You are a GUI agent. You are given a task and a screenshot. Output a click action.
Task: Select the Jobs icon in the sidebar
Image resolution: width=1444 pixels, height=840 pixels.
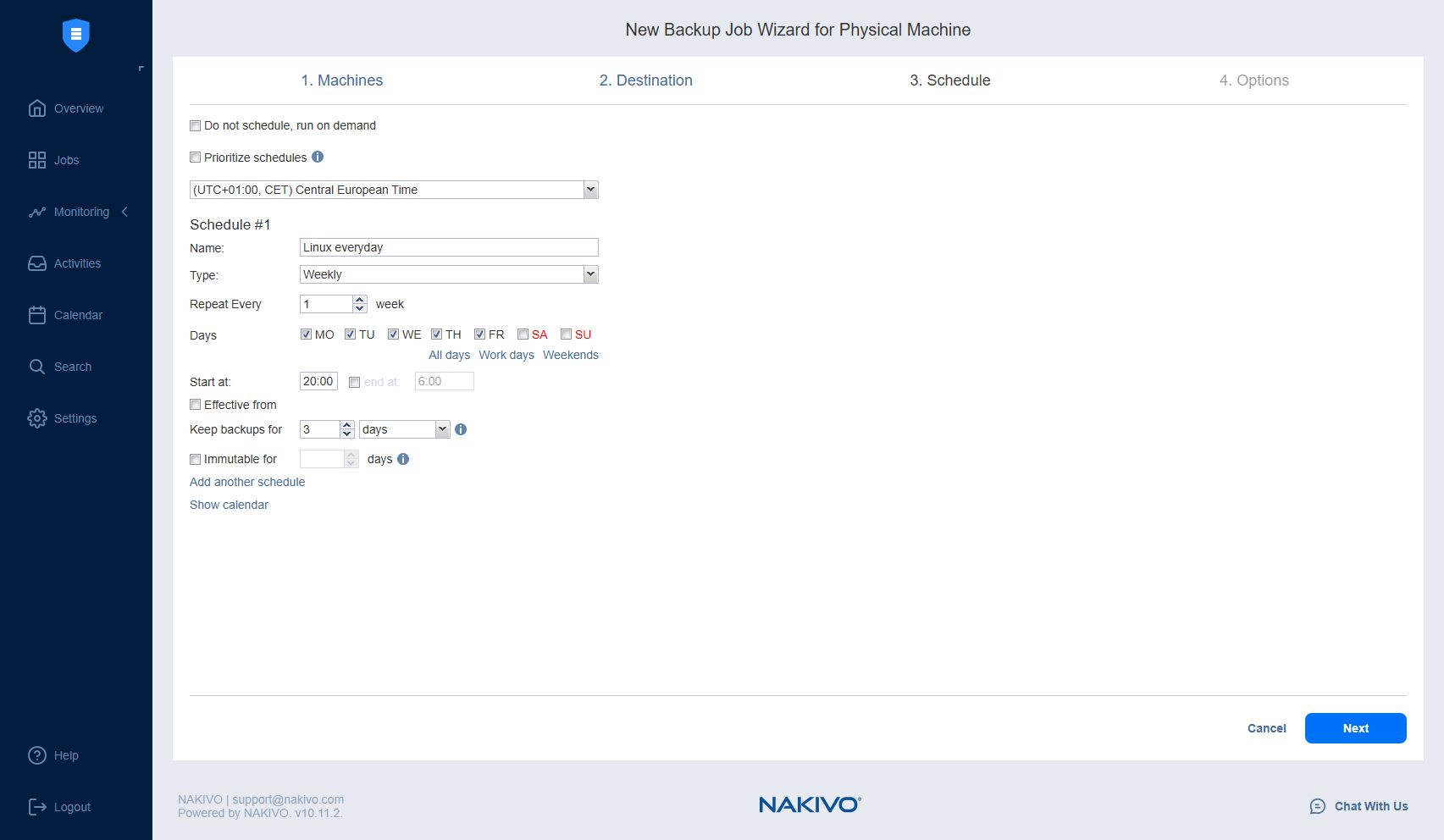tap(66, 160)
